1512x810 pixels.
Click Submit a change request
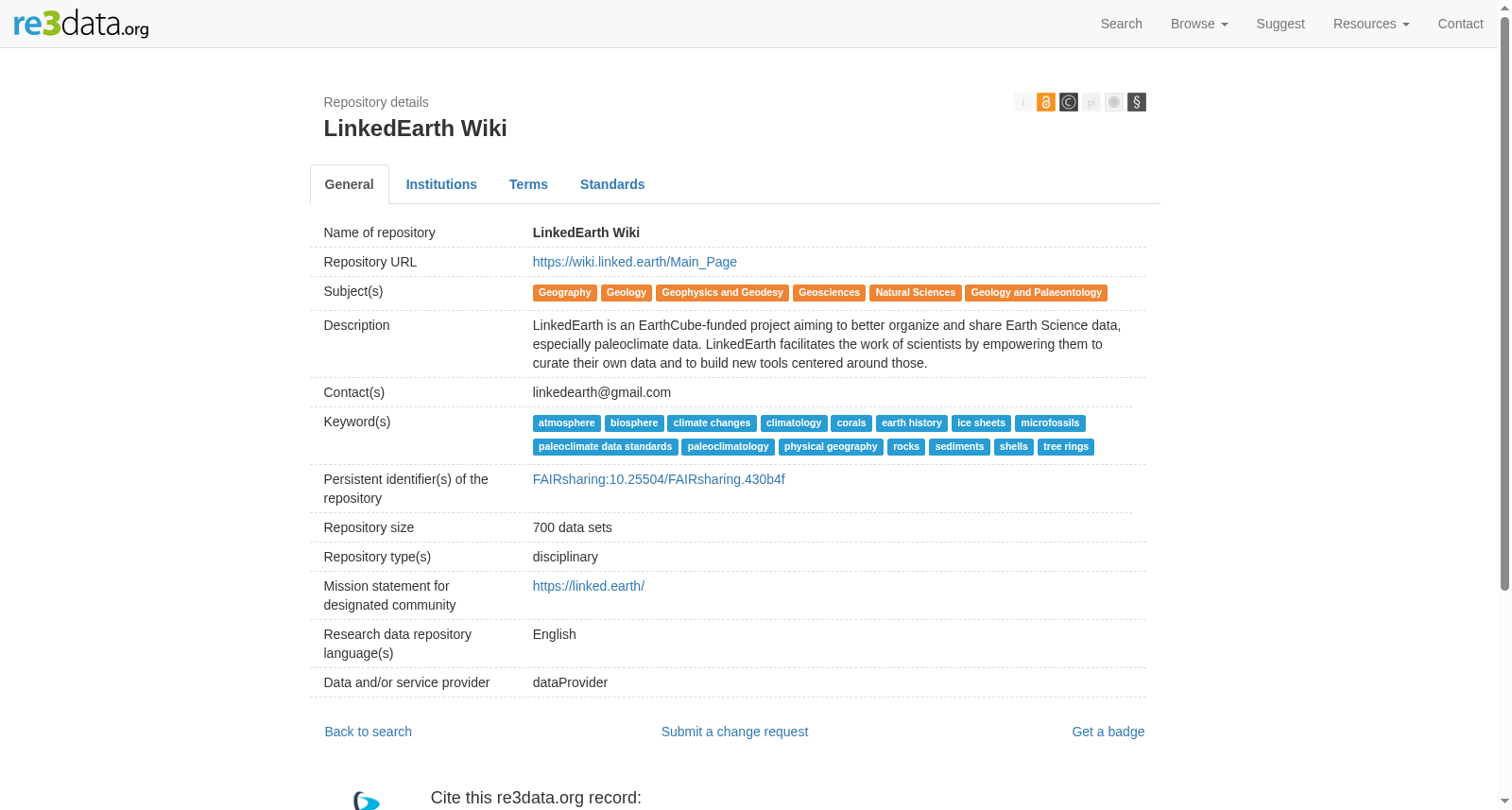[734, 732]
